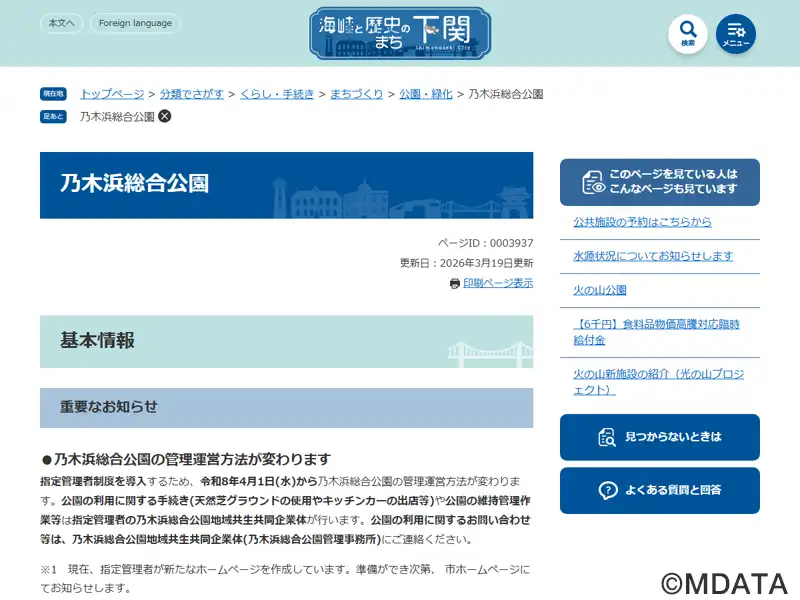Image resolution: width=800 pixels, height=600 pixels.
Task: Go to トップページ breadcrumb
Action: pyautogui.click(x=112, y=94)
